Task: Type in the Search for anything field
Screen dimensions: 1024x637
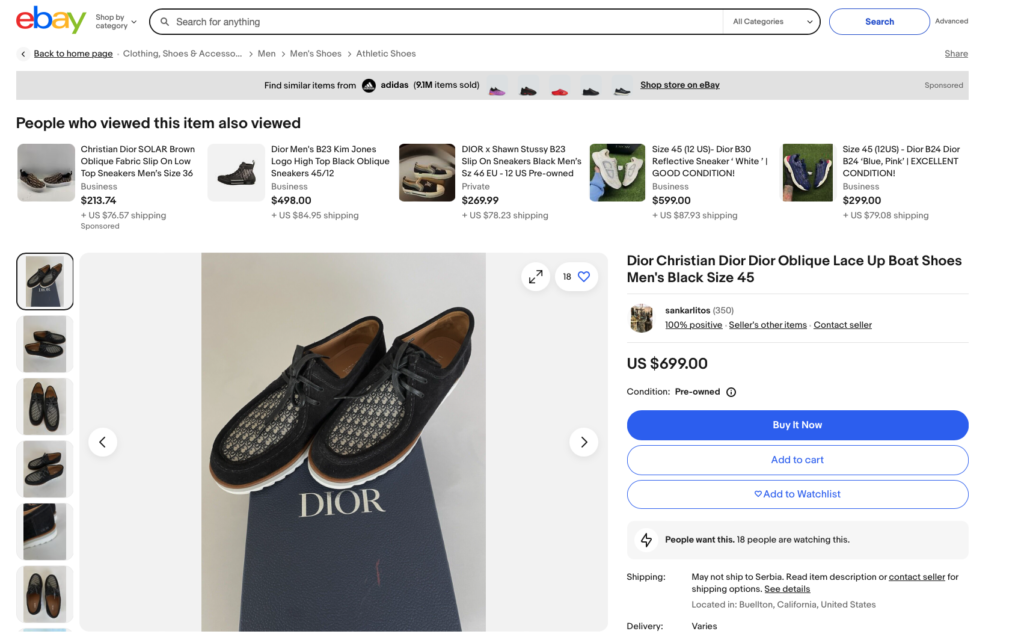Action: pos(440,22)
